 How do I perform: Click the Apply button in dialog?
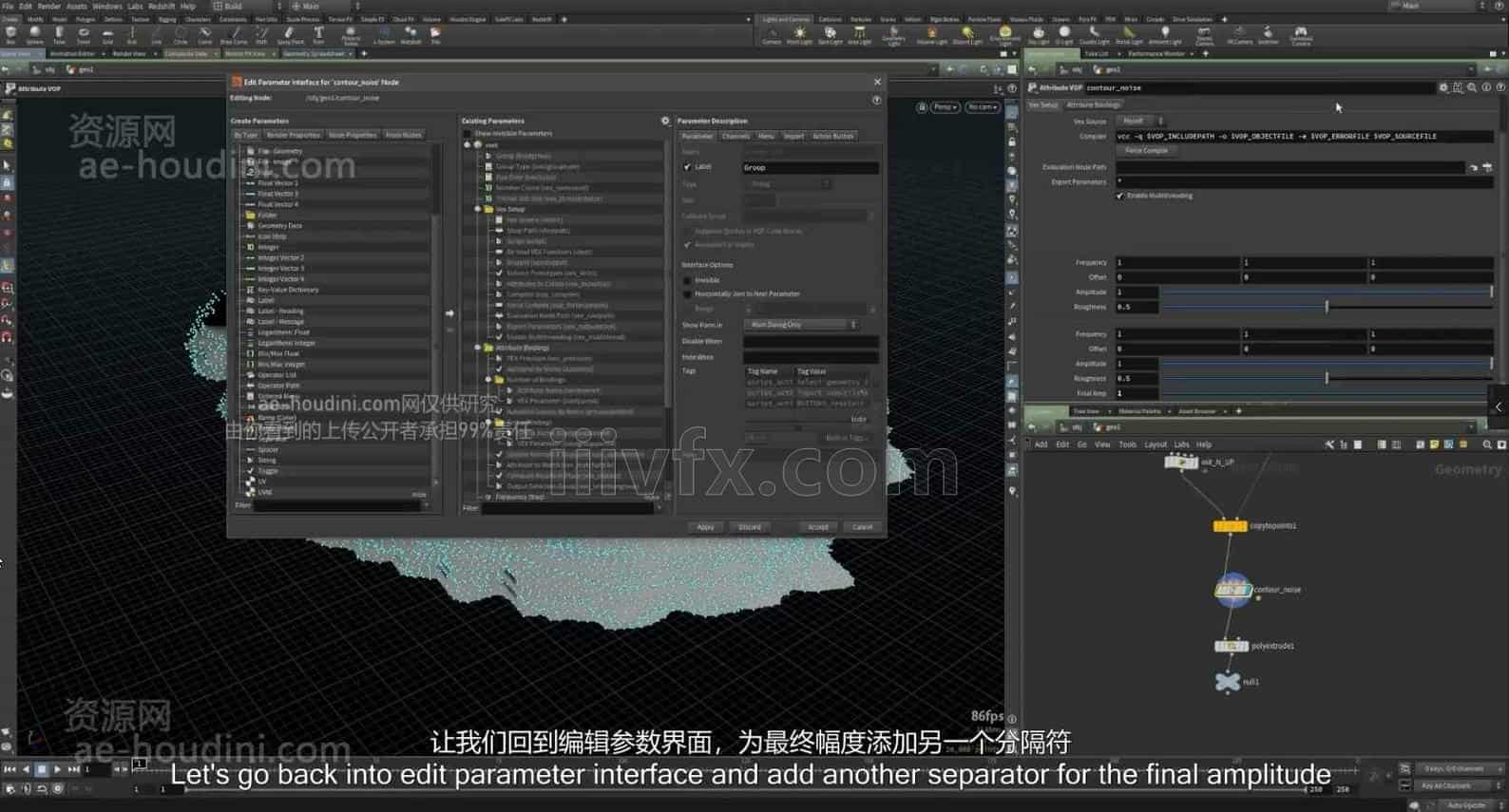[705, 526]
